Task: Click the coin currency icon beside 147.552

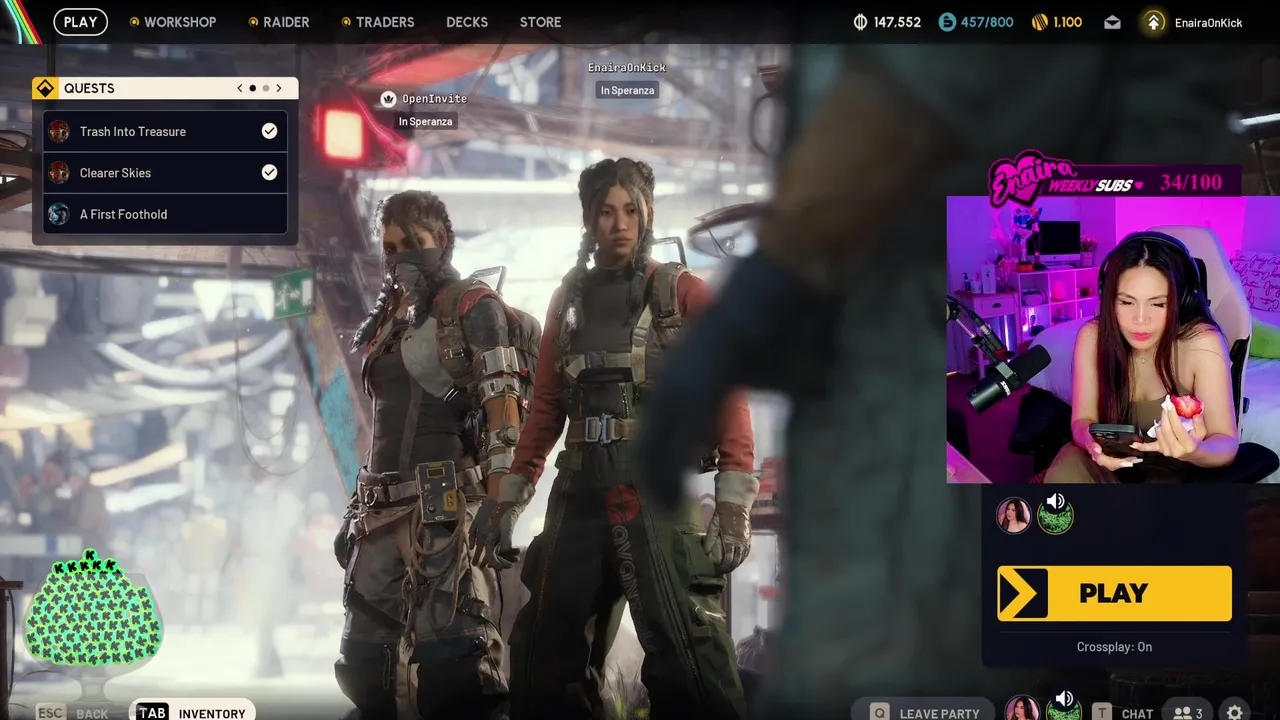Action: tap(860, 22)
